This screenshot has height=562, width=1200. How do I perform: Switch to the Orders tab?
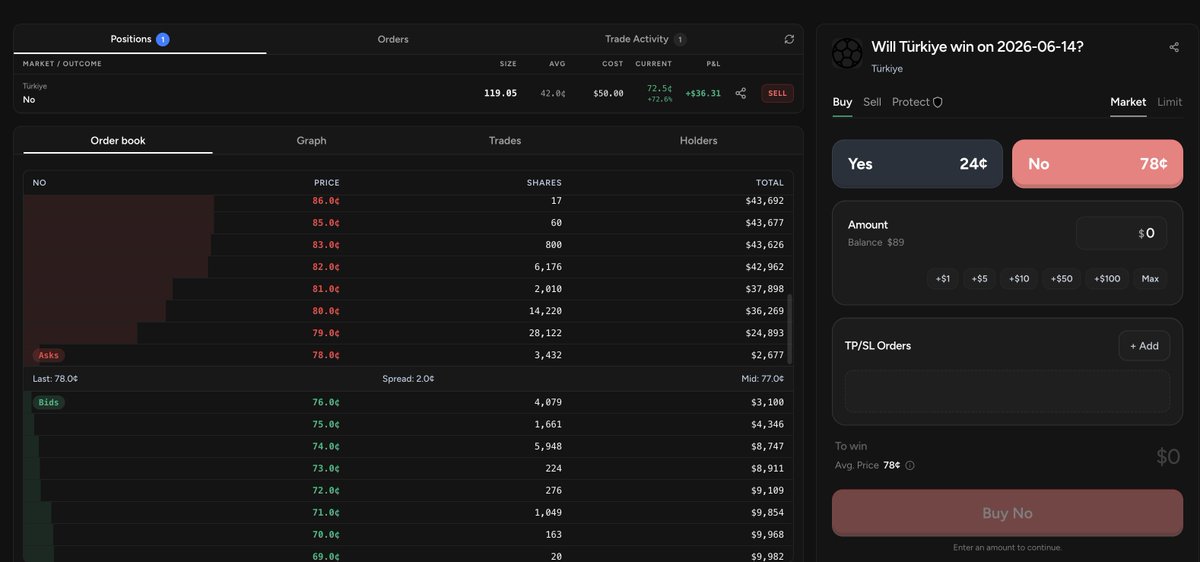click(x=393, y=39)
